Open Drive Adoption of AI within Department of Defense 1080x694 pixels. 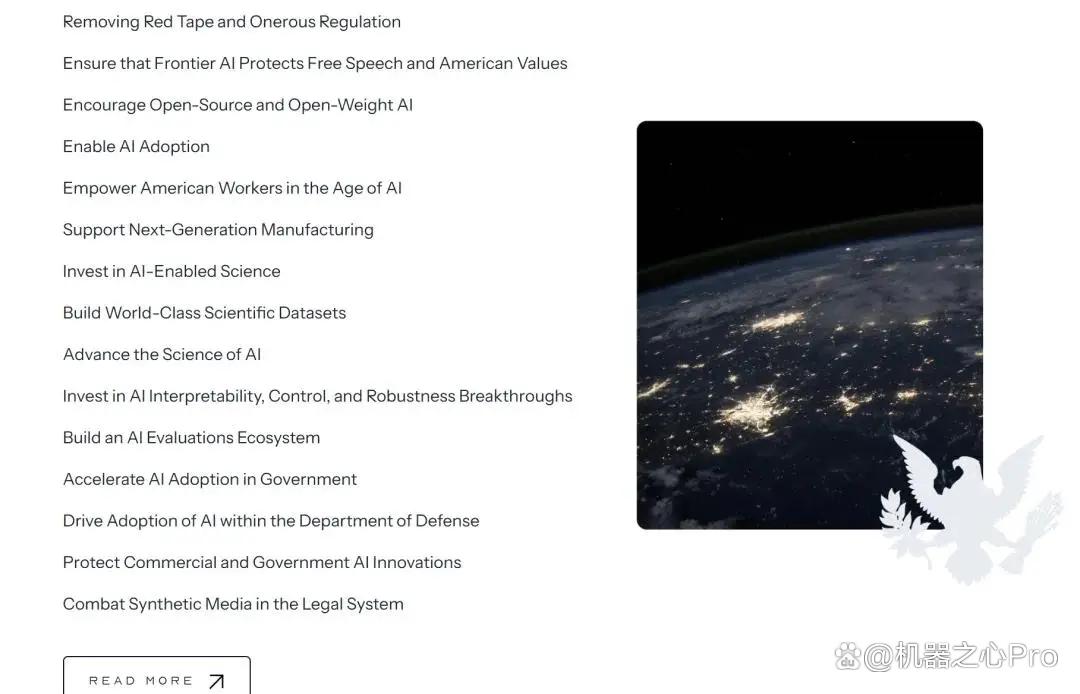click(x=271, y=521)
